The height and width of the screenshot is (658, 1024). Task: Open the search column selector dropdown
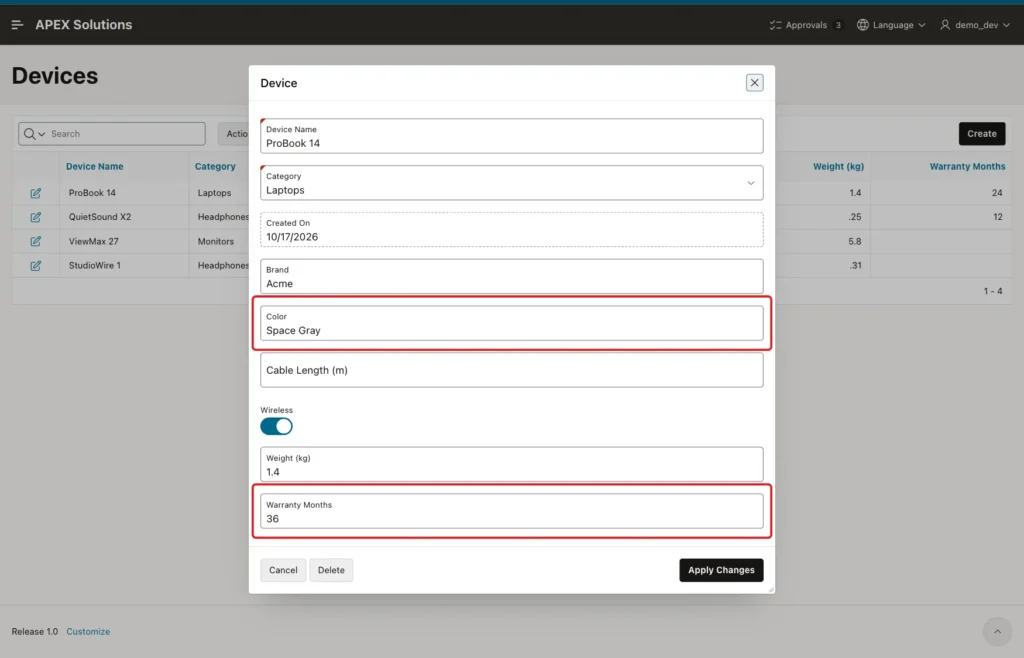pos(35,134)
